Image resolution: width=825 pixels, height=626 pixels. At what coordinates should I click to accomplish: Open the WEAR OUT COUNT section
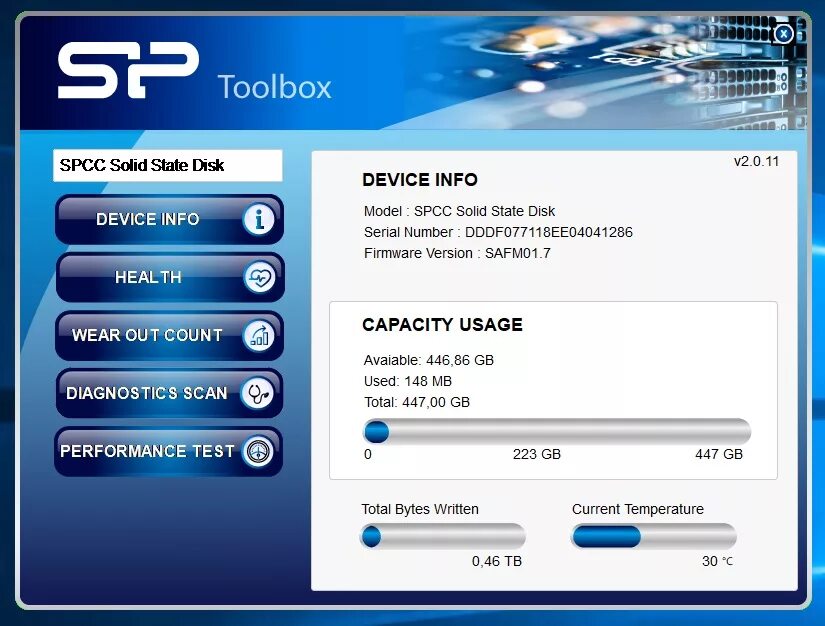(169, 336)
